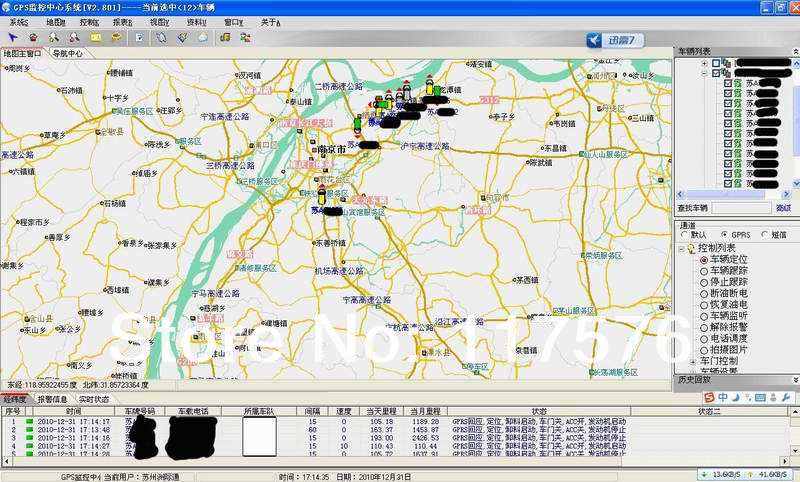The image size is (800, 482).
Task: Check the unchecked fleet group checkbox
Action: [x=716, y=63]
